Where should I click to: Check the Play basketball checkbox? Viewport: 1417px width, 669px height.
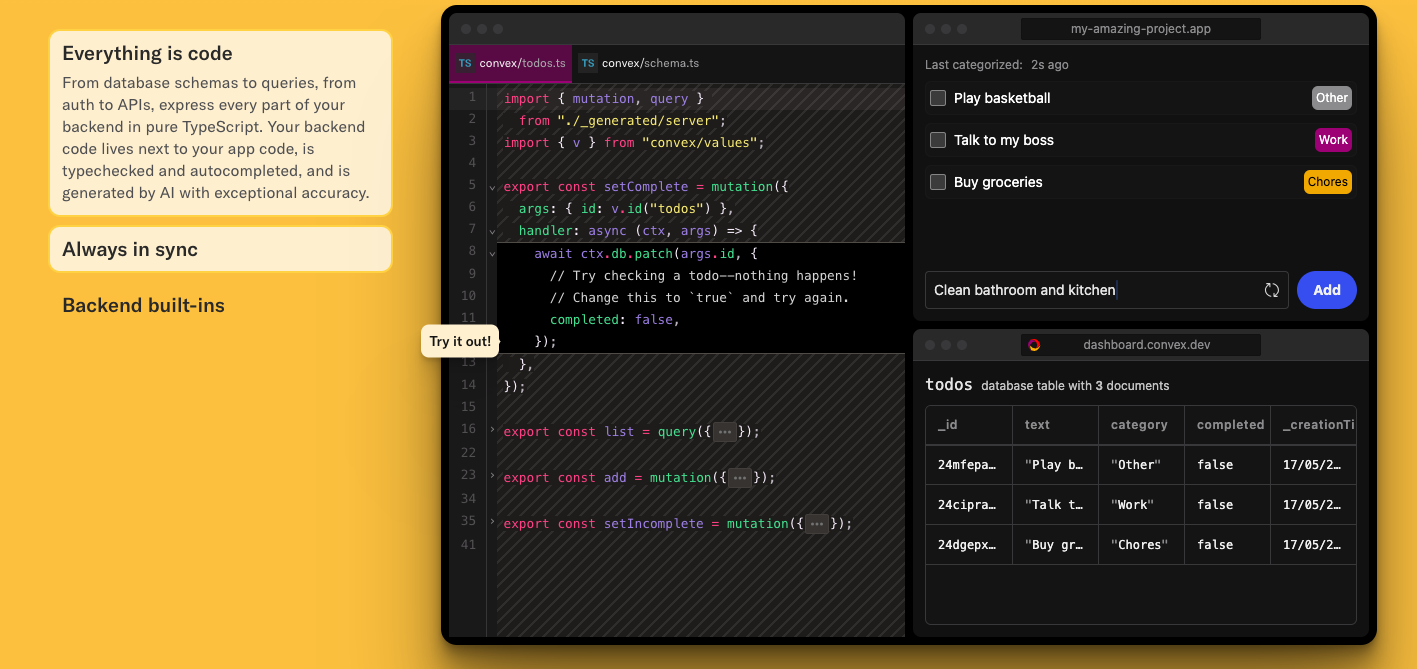pos(937,98)
